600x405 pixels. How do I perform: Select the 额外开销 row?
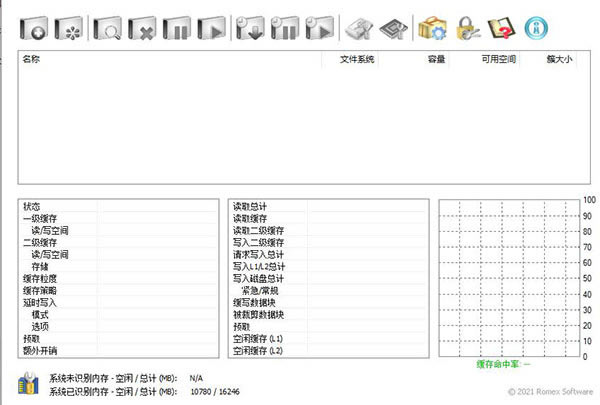[118, 350]
